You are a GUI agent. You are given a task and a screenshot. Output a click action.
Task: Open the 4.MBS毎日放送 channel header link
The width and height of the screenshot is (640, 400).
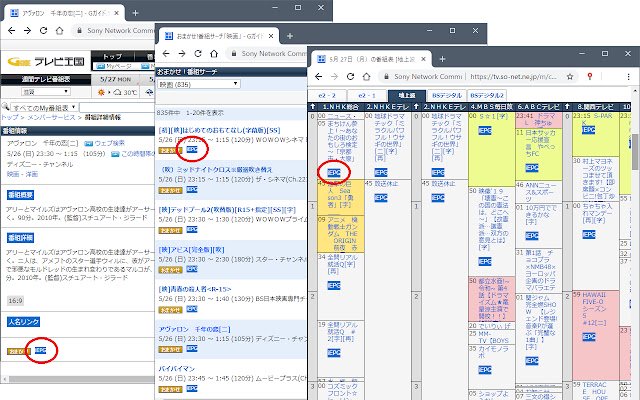point(491,107)
